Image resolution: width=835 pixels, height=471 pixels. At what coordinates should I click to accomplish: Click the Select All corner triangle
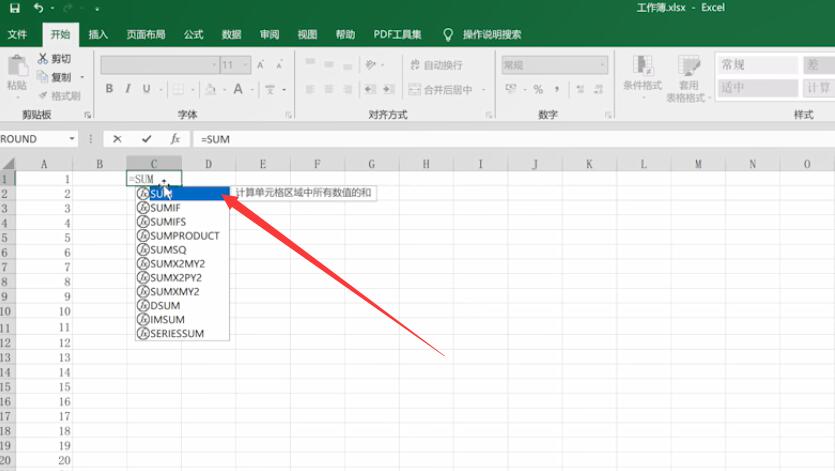click(x=8, y=164)
